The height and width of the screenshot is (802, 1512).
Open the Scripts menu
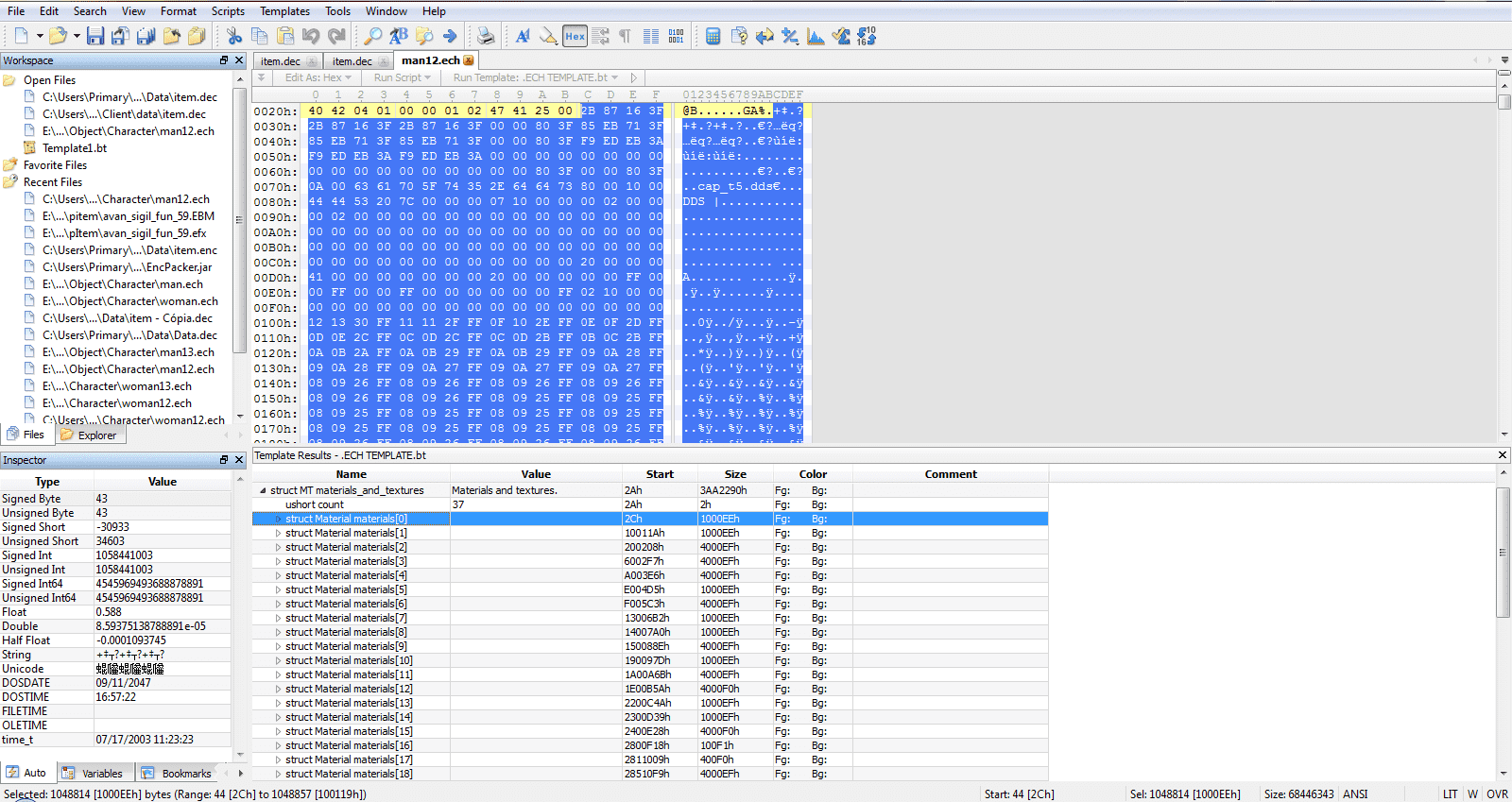(228, 11)
